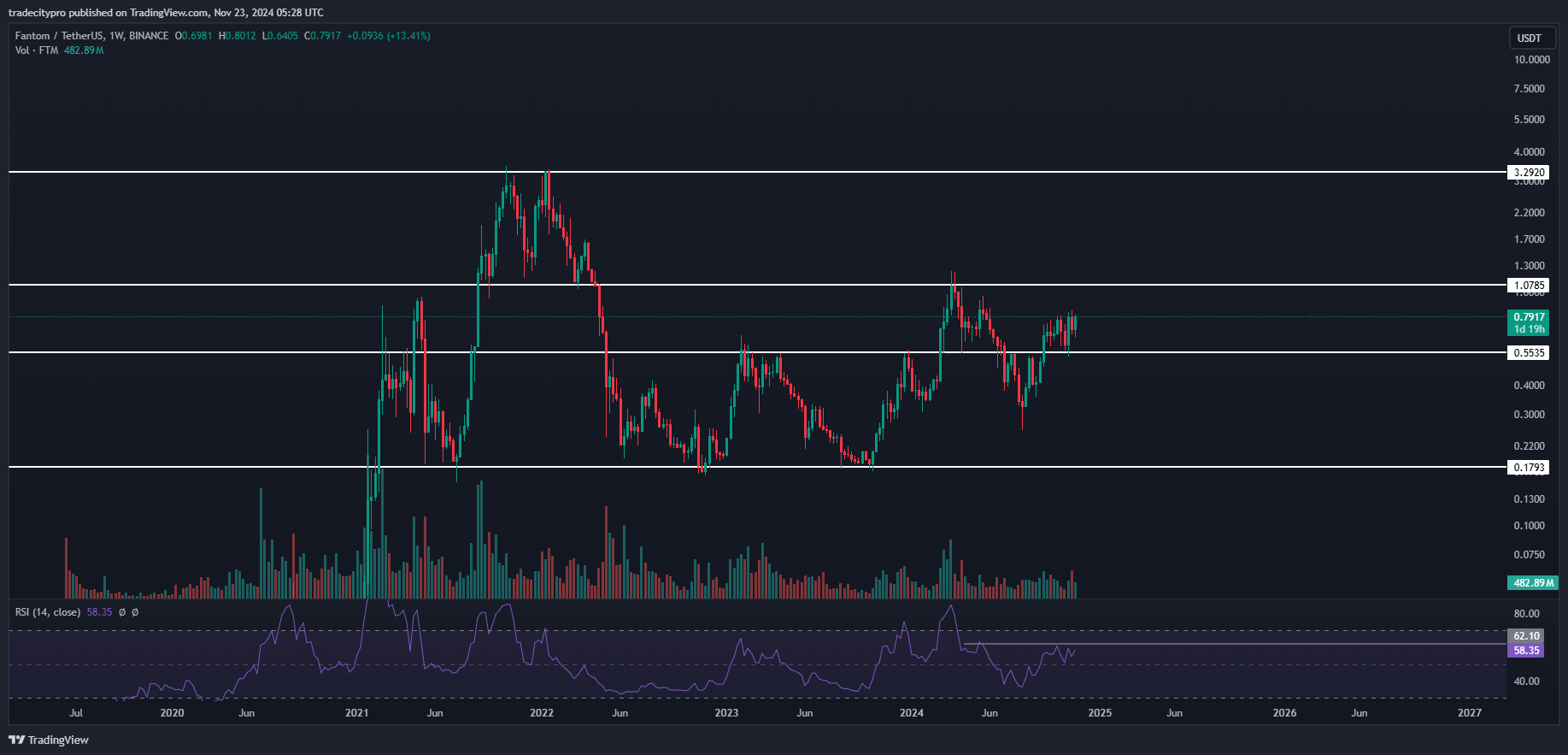Click the 2021 label on time axis
This screenshot has height=755, width=1568.
[x=356, y=713]
